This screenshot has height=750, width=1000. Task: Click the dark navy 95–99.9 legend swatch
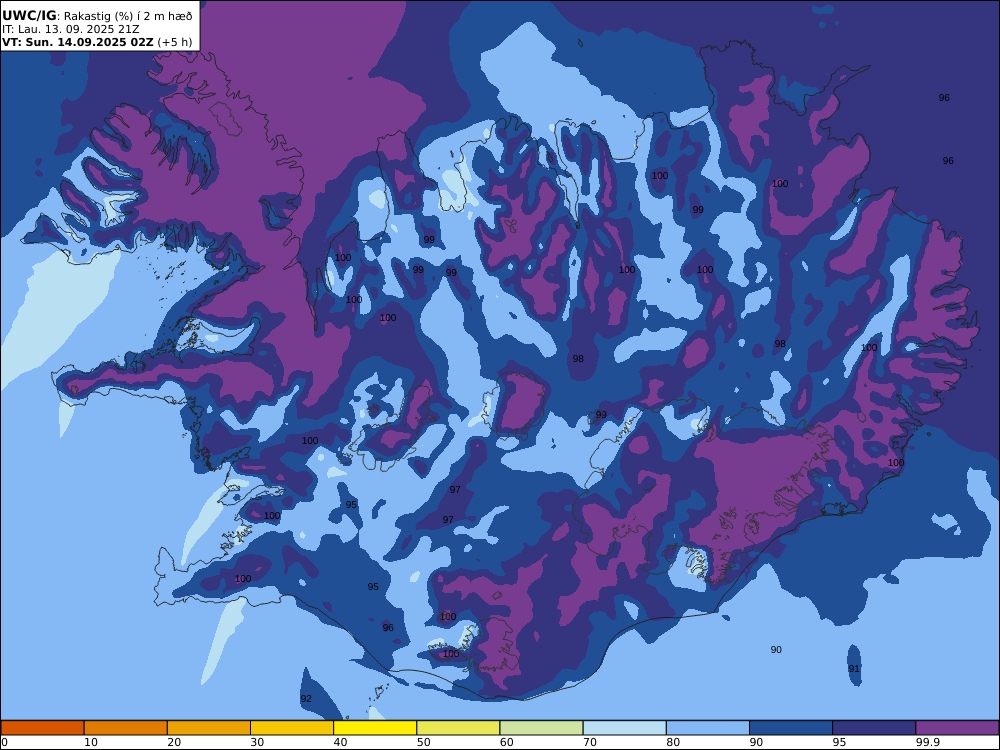pyautogui.click(x=874, y=728)
